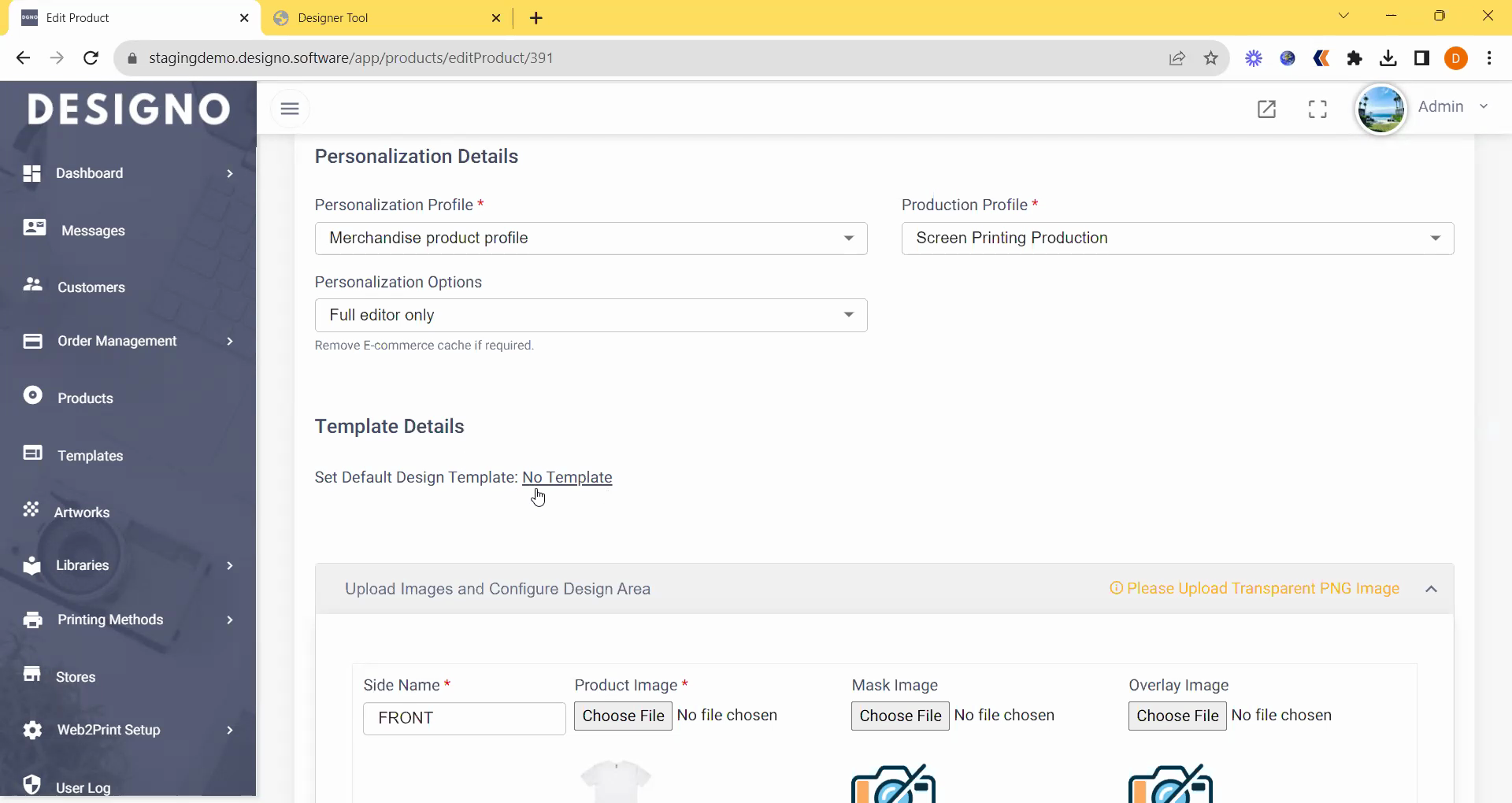
Task: Click the Artworks sidebar icon
Action: [x=31, y=509]
